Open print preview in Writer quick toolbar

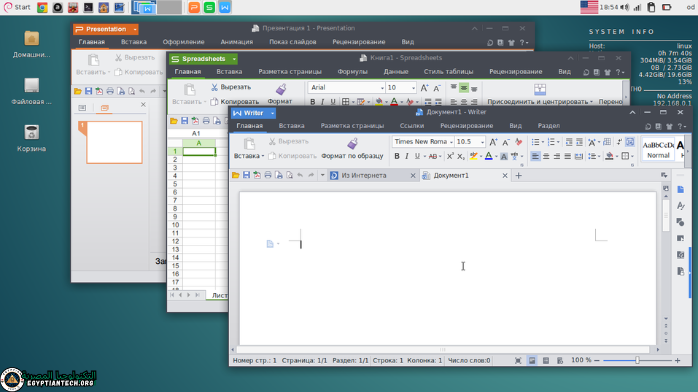(289, 175)
